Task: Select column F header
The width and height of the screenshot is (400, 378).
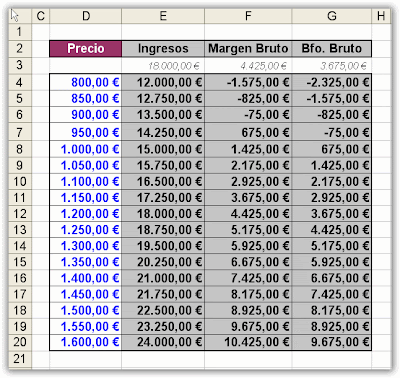Action: pyautogui.click(x=248, y=16)
